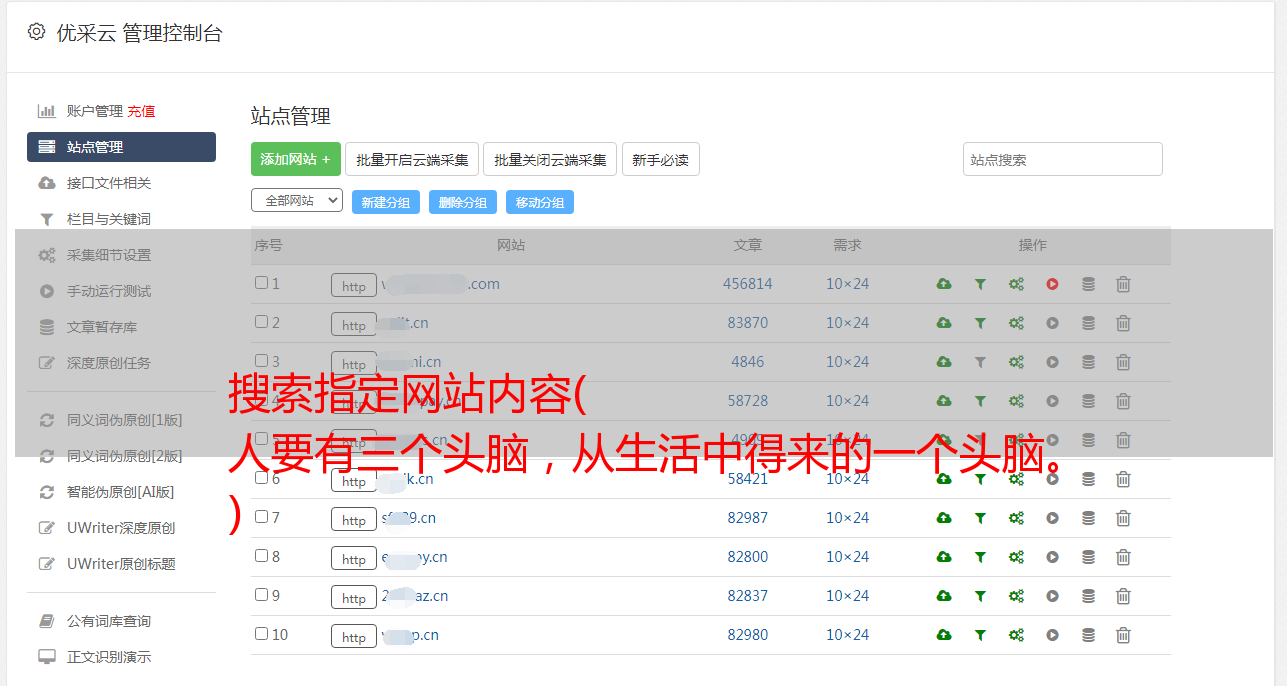Click the database icon in row 3 (4846)
Screen dimensions: 1287x686
(1088, 362)
